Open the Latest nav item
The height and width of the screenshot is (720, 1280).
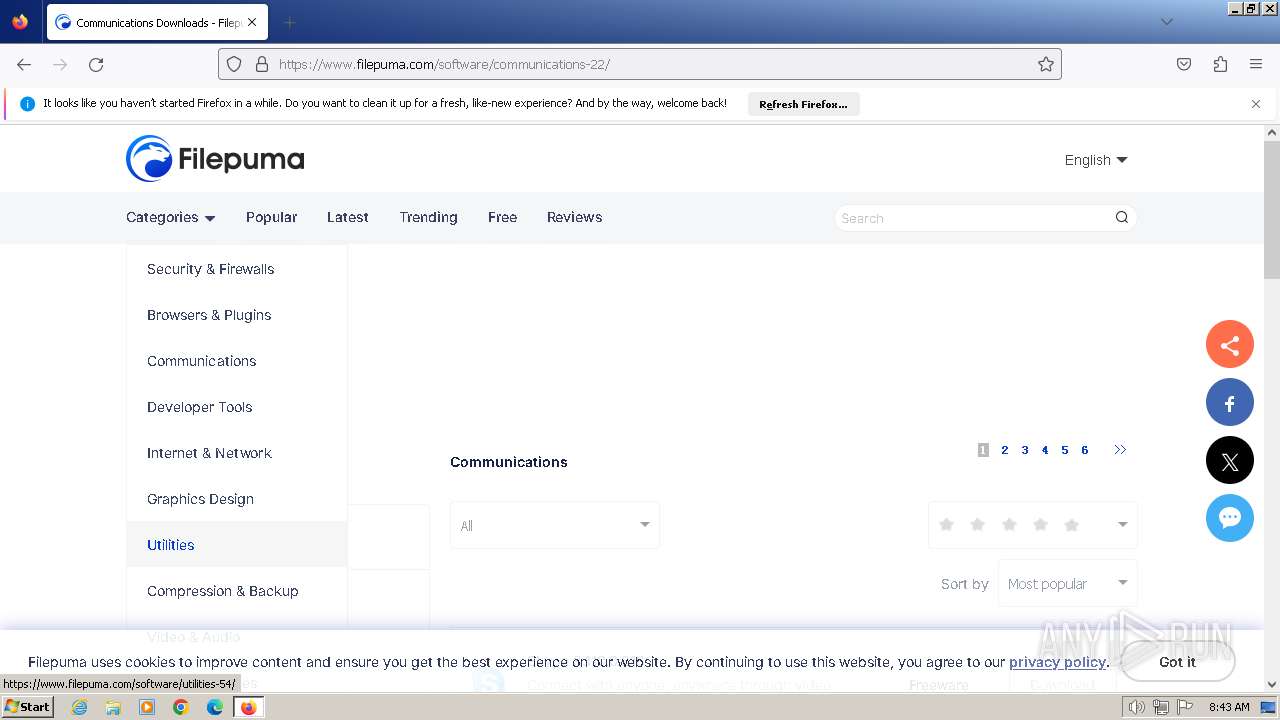tap(348, 217)
